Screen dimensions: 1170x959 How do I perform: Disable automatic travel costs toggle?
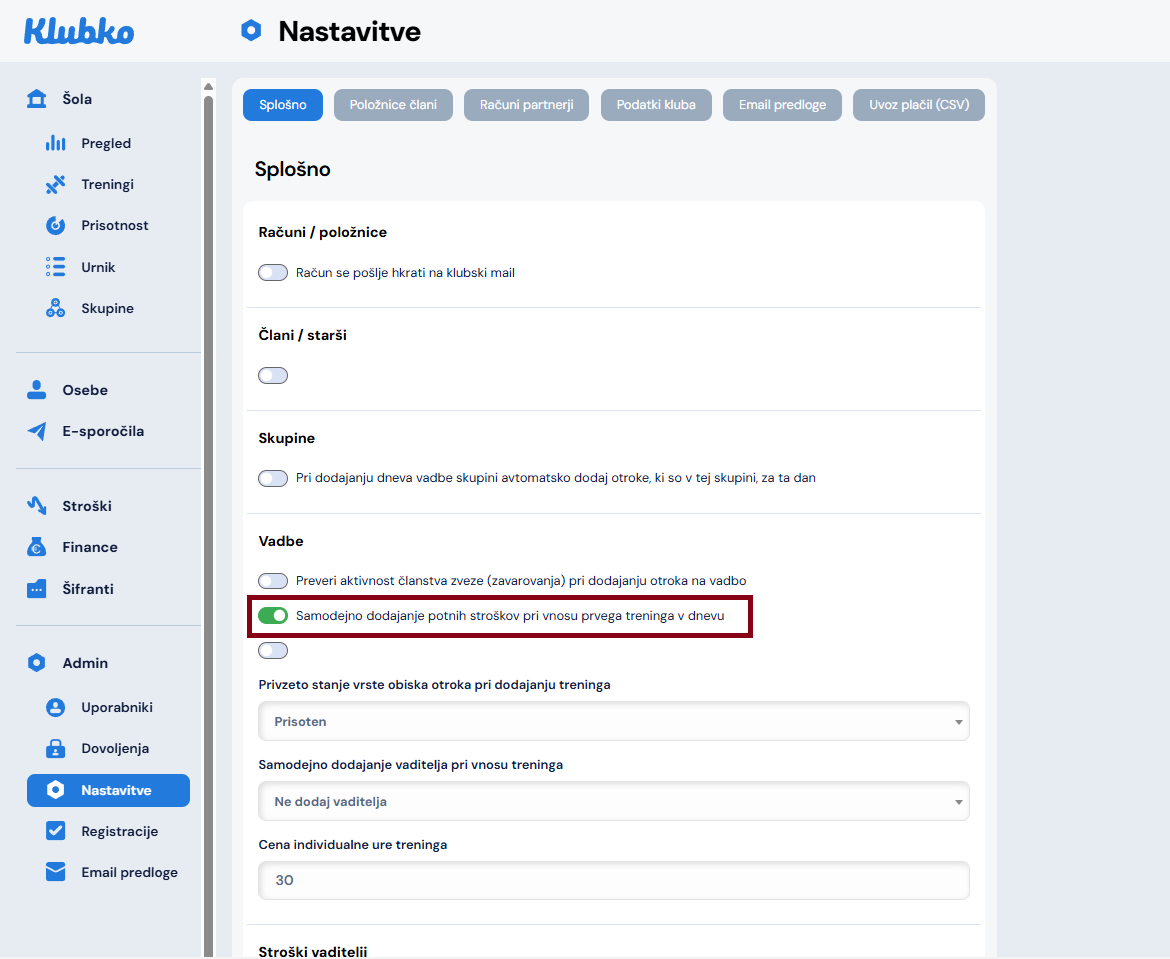(273, 616)
